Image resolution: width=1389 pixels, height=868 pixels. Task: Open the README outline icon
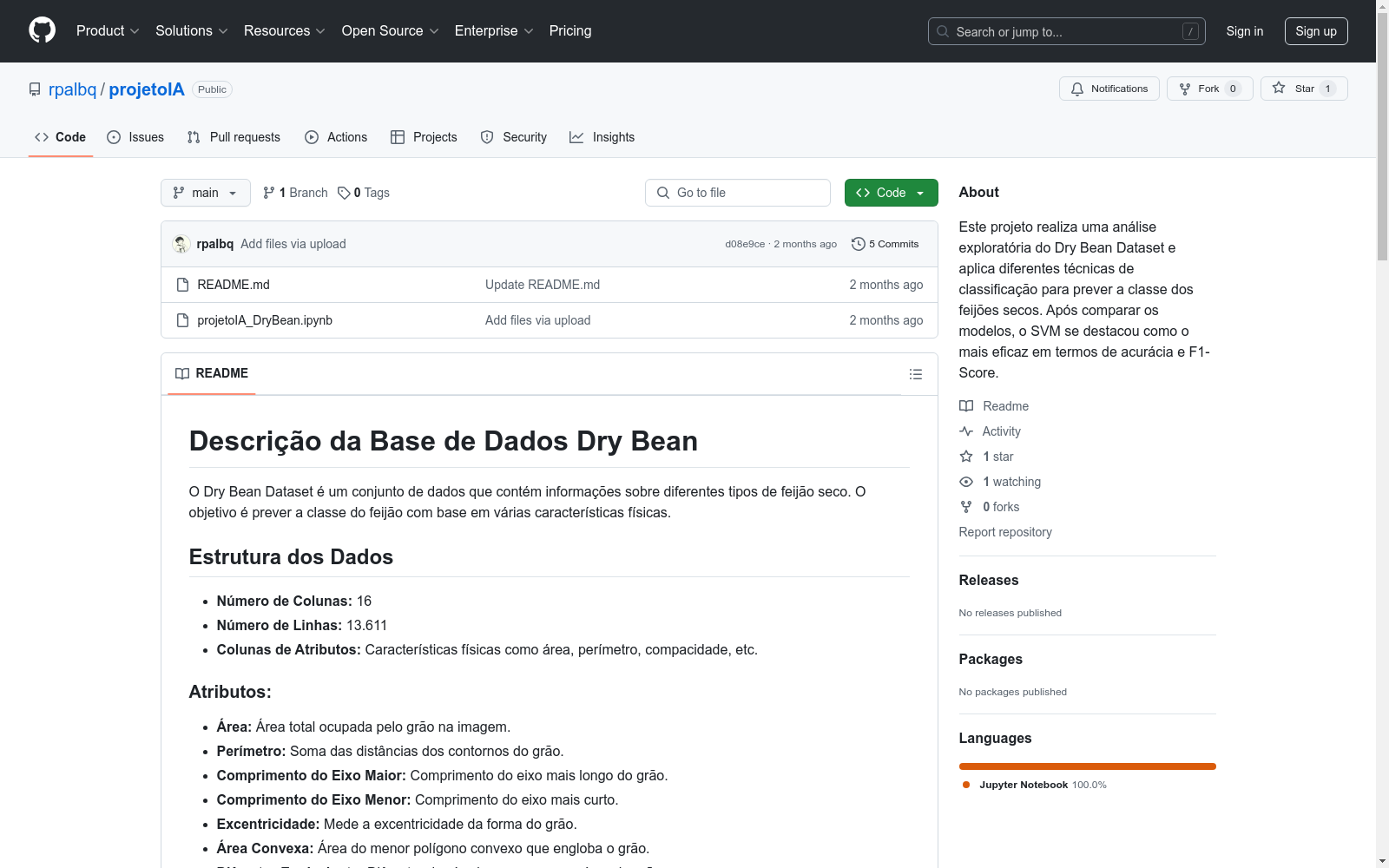(x=915, y=374)
